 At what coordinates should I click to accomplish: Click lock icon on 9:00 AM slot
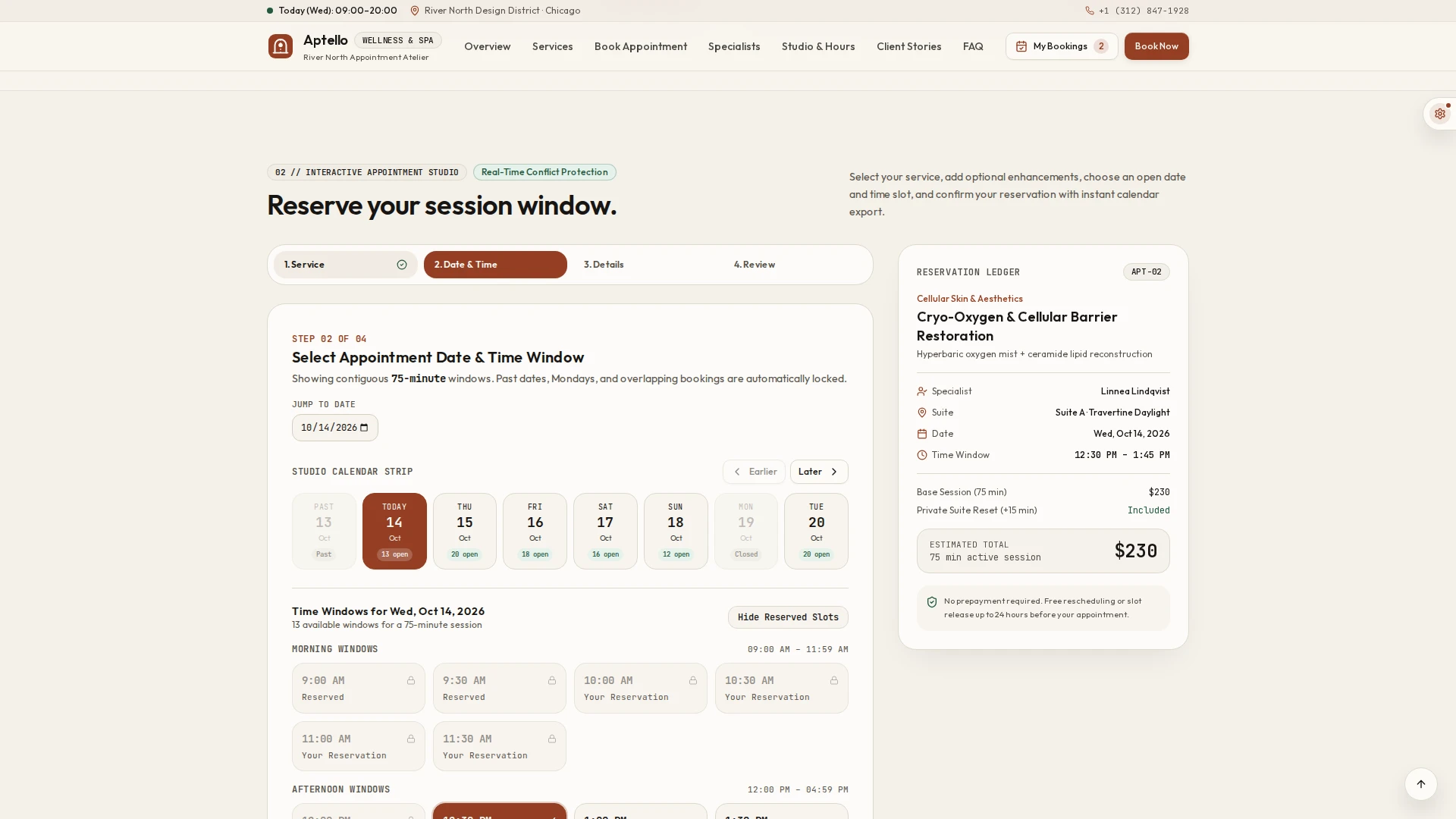point(411,680)
